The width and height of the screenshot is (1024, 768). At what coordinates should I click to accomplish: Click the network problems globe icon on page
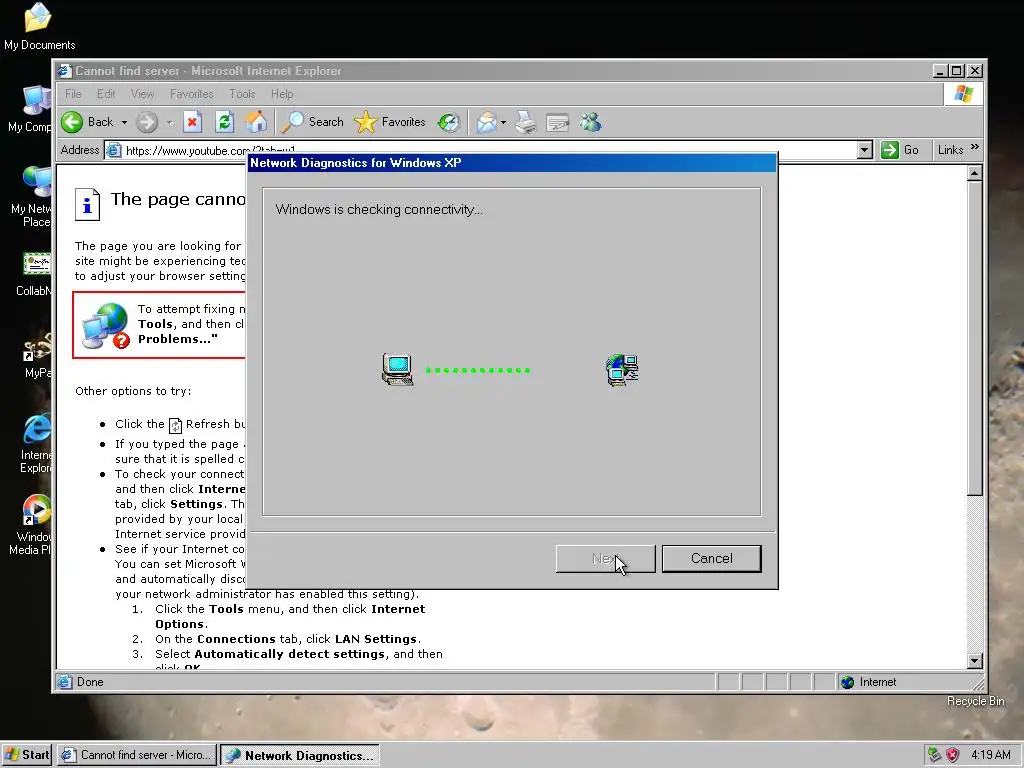(105, 325)
